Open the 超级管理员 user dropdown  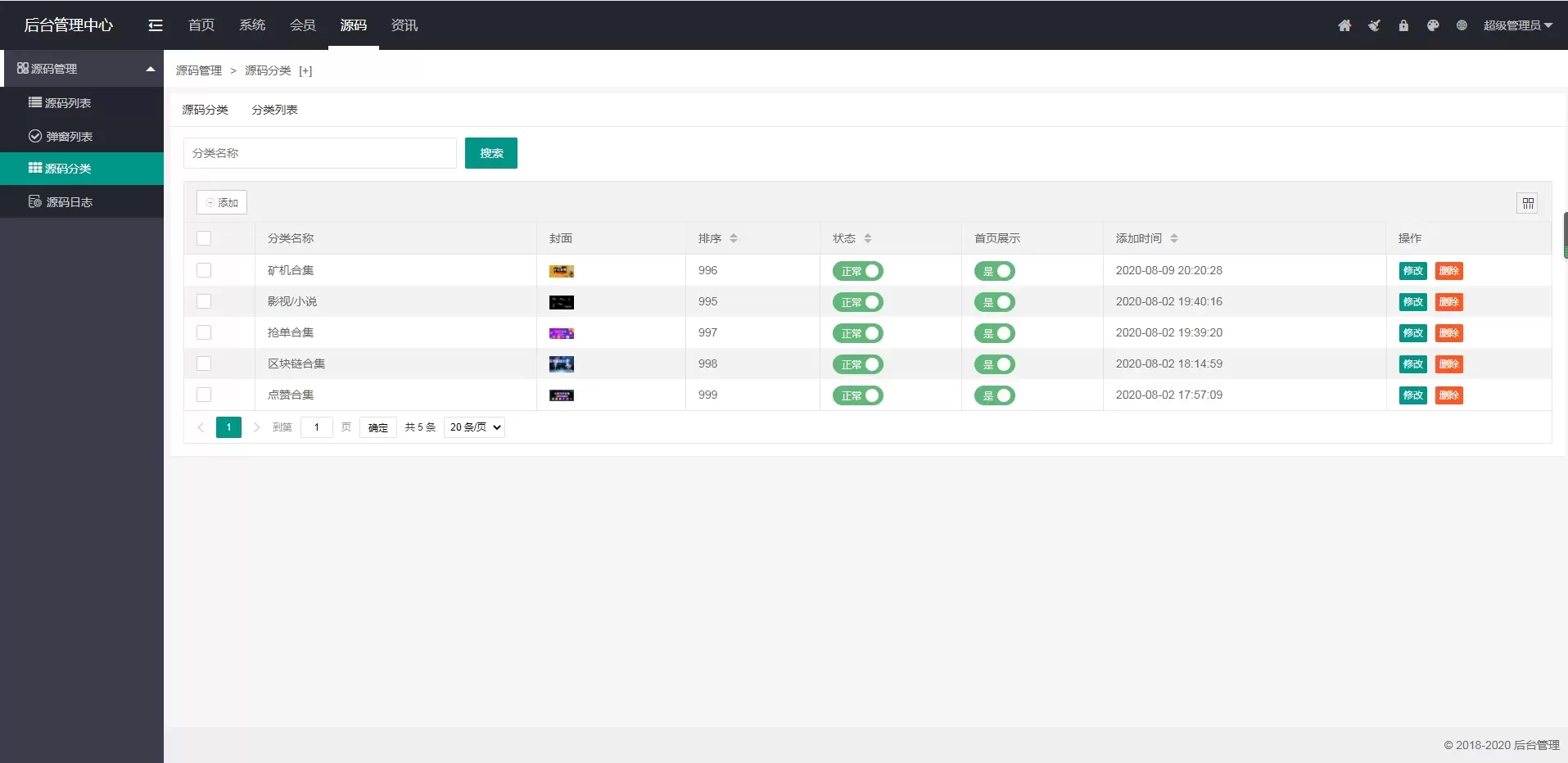pyautogui.click(x=1517, y=25)
